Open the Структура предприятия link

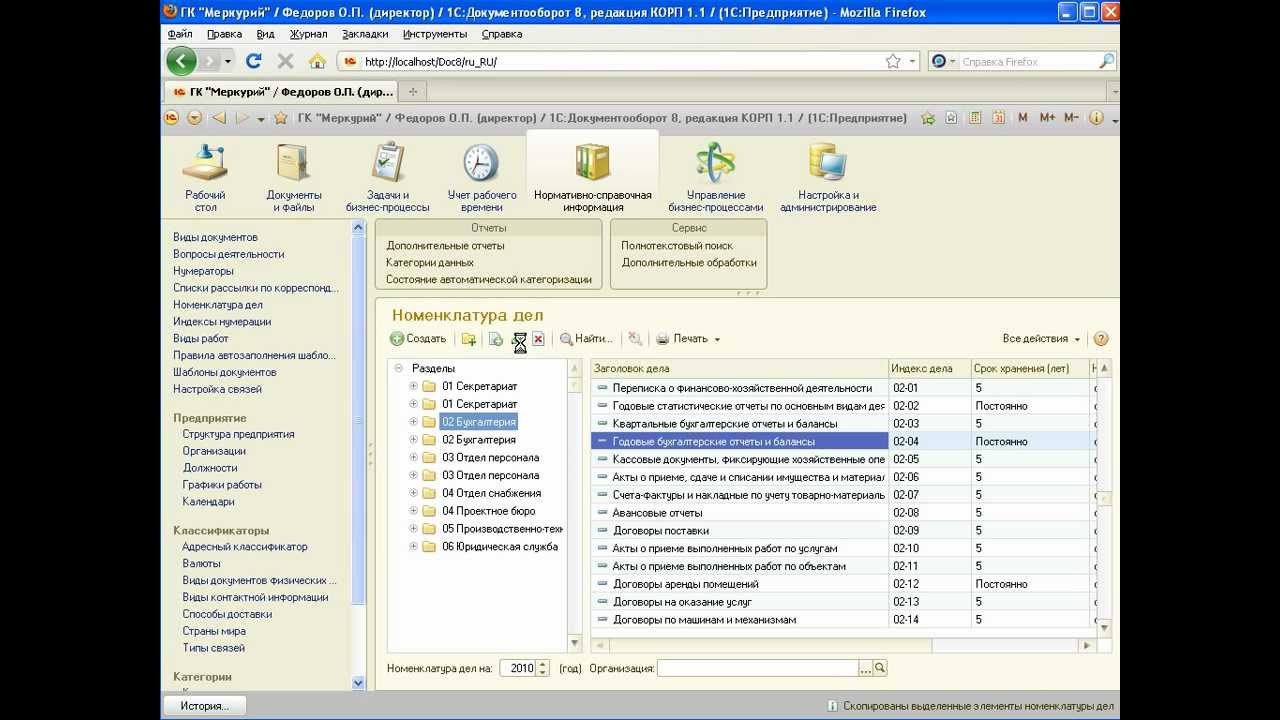point(238,434)
